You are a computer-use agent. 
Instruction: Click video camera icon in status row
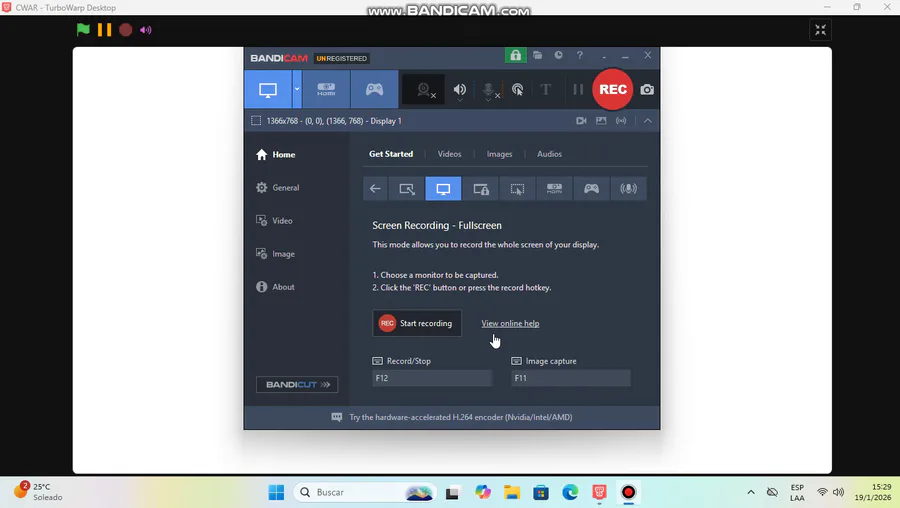581,121
